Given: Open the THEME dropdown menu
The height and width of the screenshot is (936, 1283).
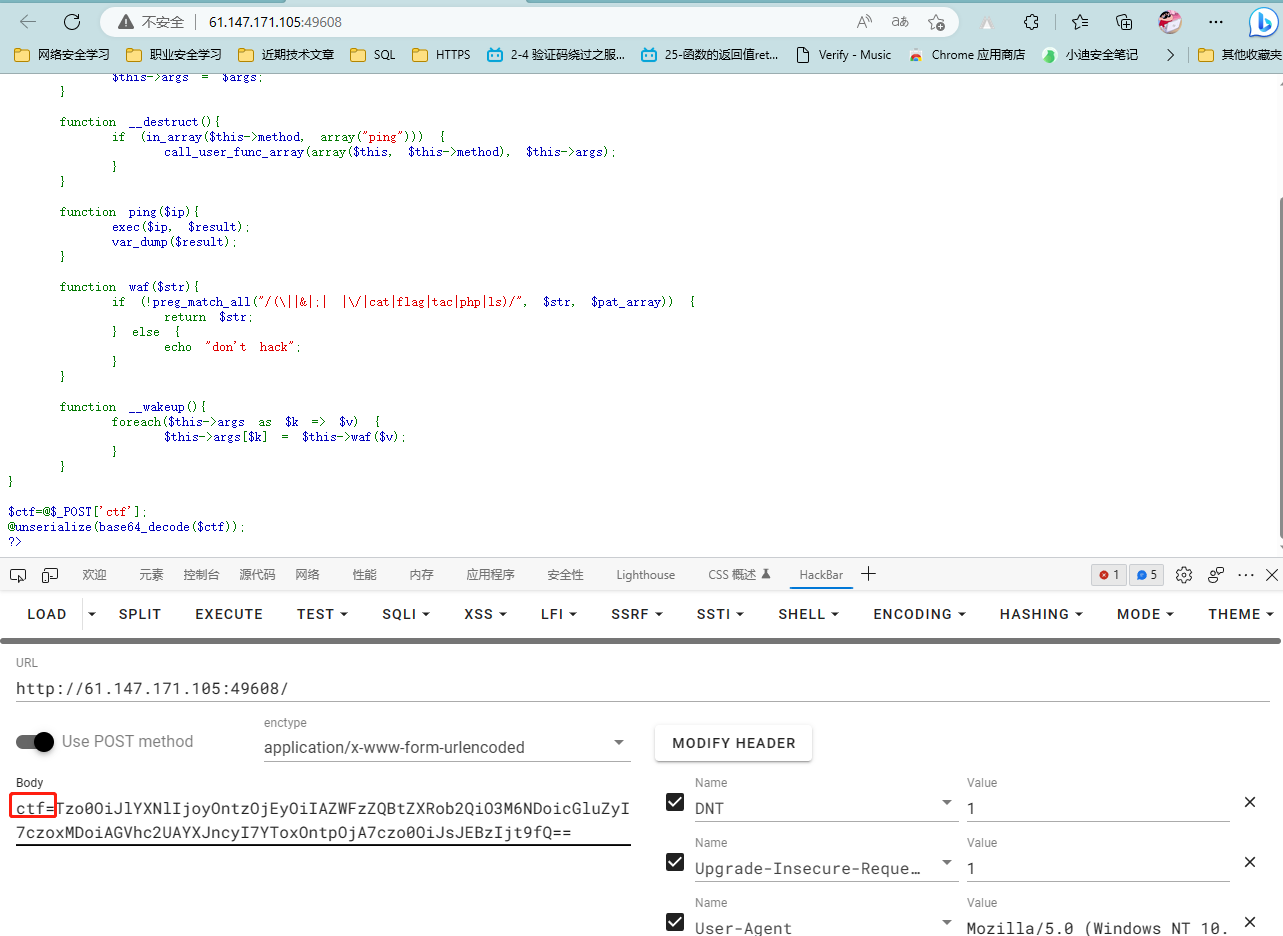Looking at the screenshot, I should pyautogui.click(x=1240, y=614).
